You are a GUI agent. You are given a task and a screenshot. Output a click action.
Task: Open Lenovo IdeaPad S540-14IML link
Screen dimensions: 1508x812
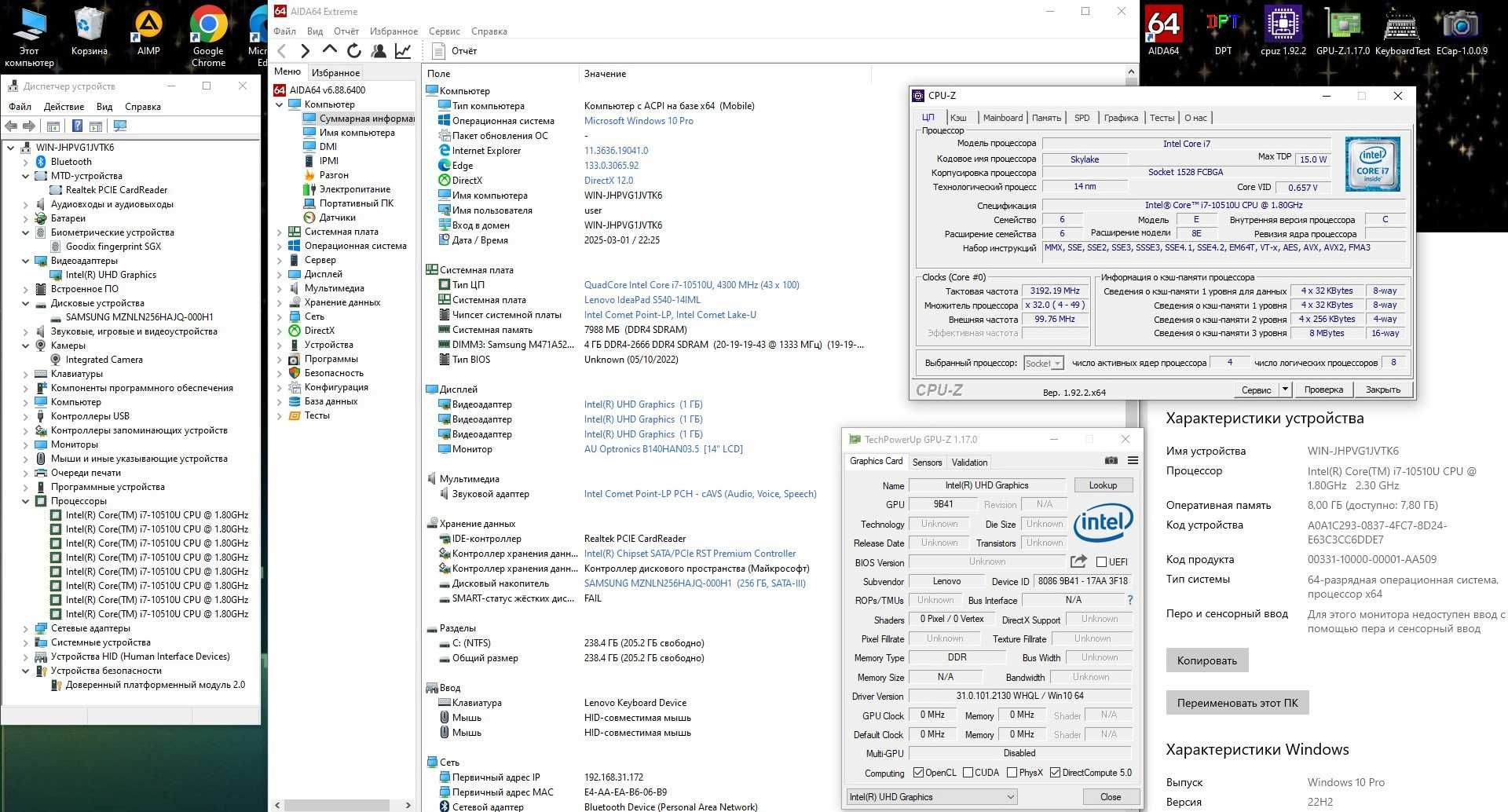pos(642,300)
